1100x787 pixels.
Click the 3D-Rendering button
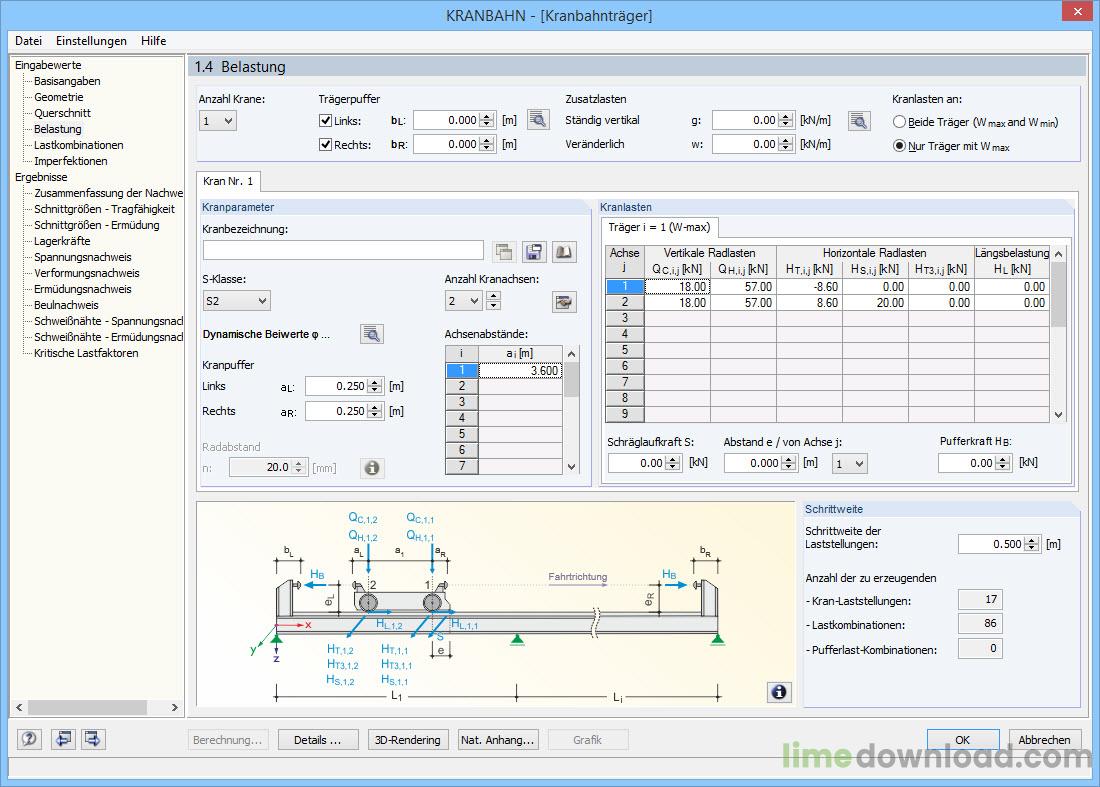point(408,739)
